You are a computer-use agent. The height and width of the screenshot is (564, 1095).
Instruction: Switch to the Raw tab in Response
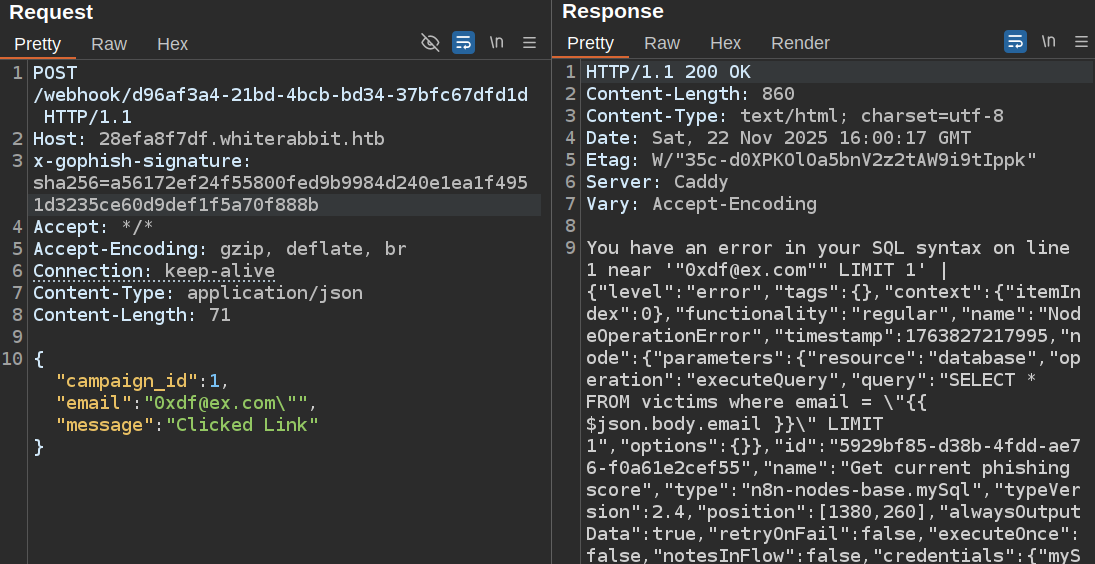click(x=662, y=43)
